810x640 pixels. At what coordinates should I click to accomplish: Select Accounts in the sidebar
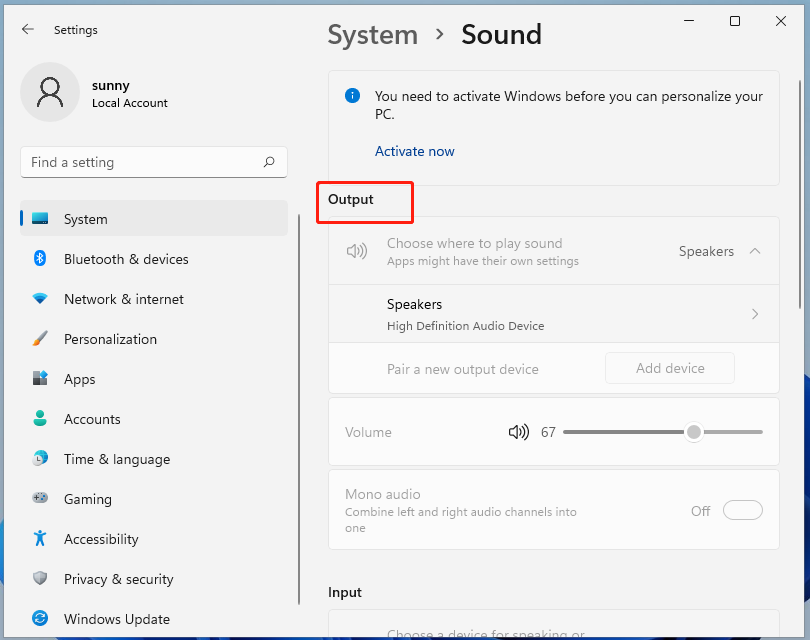tap(92, 419)
